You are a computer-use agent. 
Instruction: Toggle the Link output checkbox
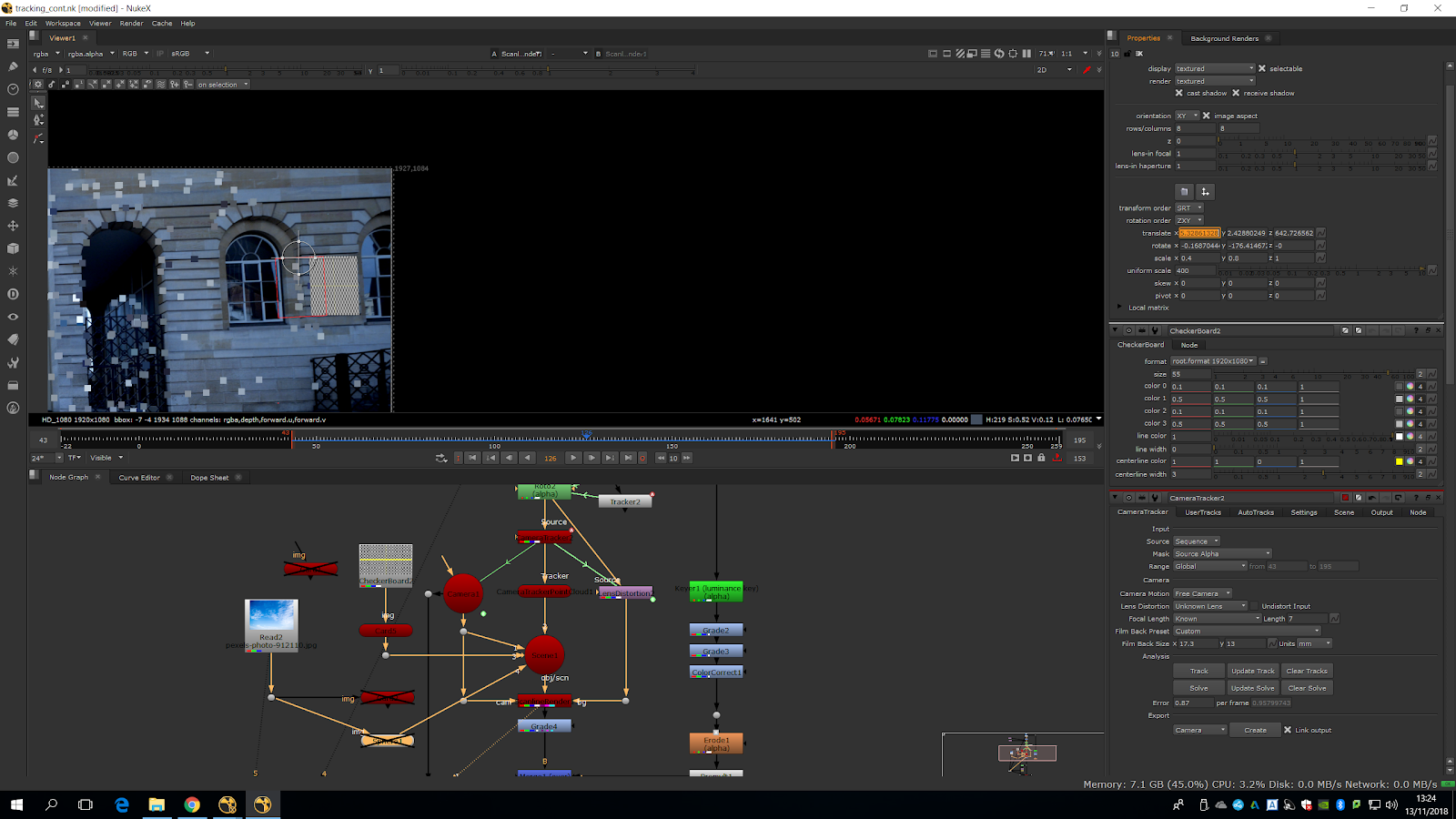click(x=1288, y=730)
